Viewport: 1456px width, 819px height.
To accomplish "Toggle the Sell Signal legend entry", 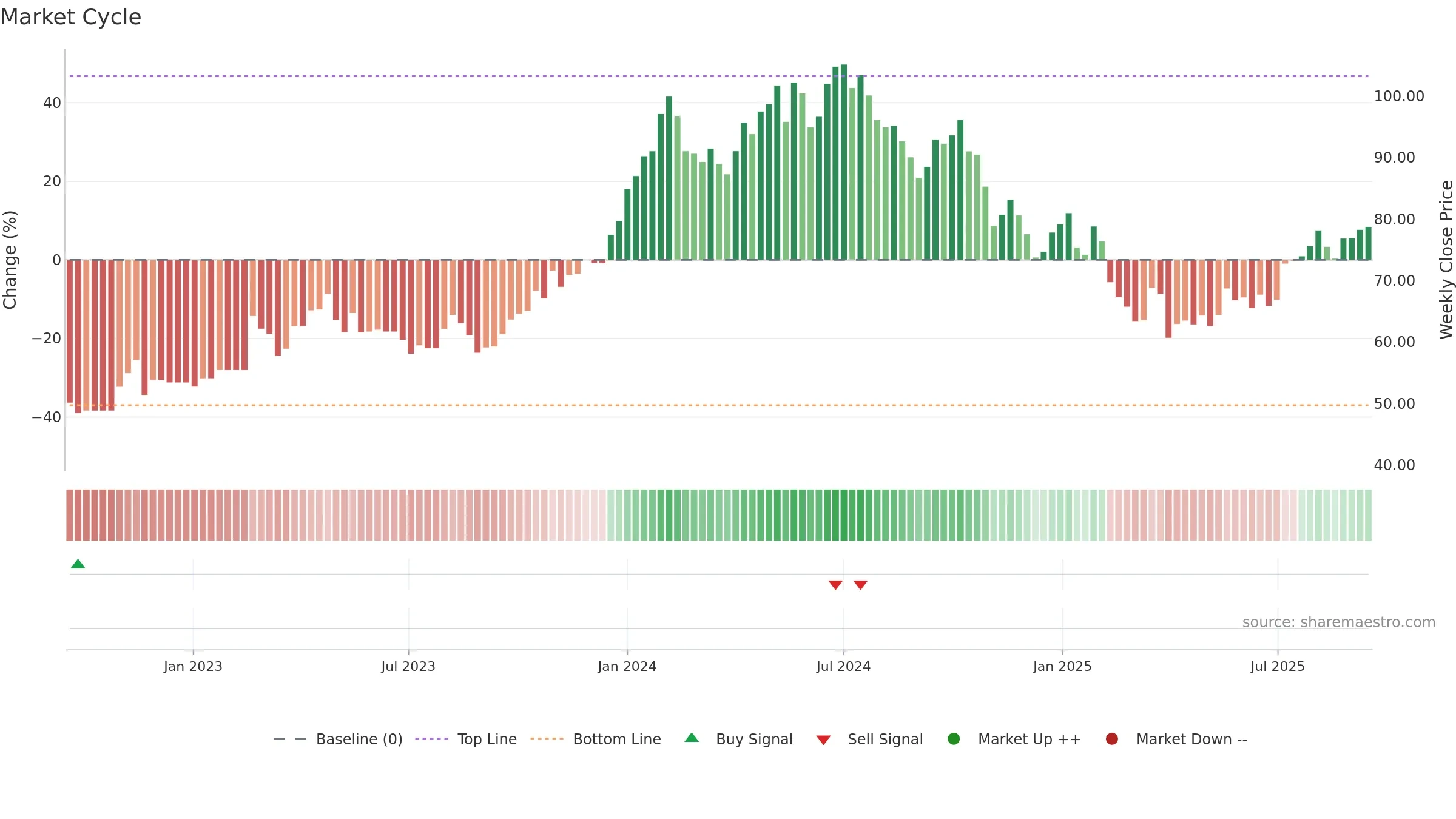I will [869, 739].
